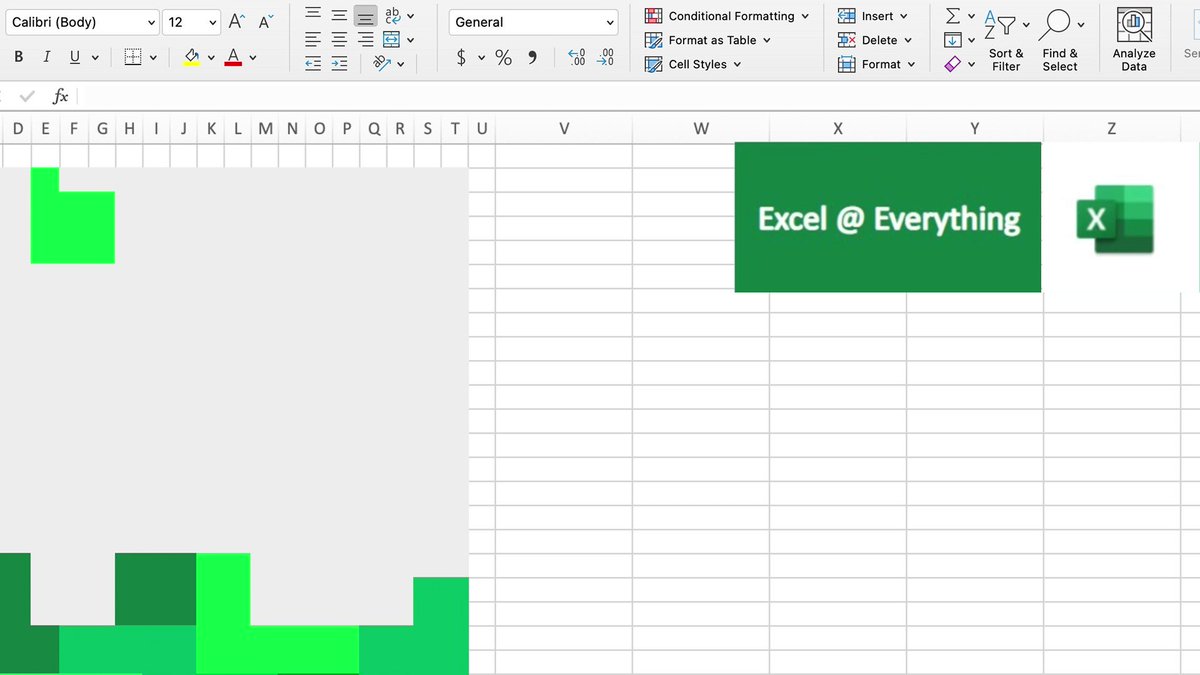
Task: Select column W header
Action: (701, 128)
